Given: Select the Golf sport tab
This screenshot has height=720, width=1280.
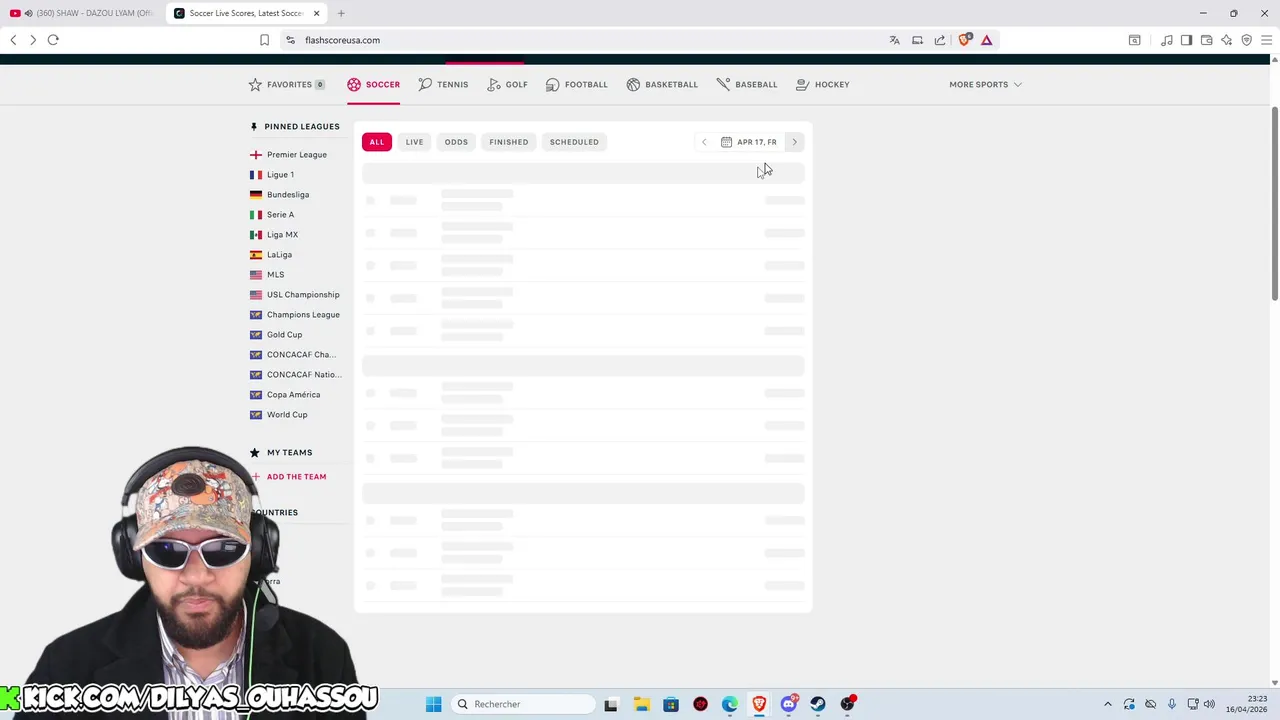Looking at the screenshot, I should coord(507,84).
